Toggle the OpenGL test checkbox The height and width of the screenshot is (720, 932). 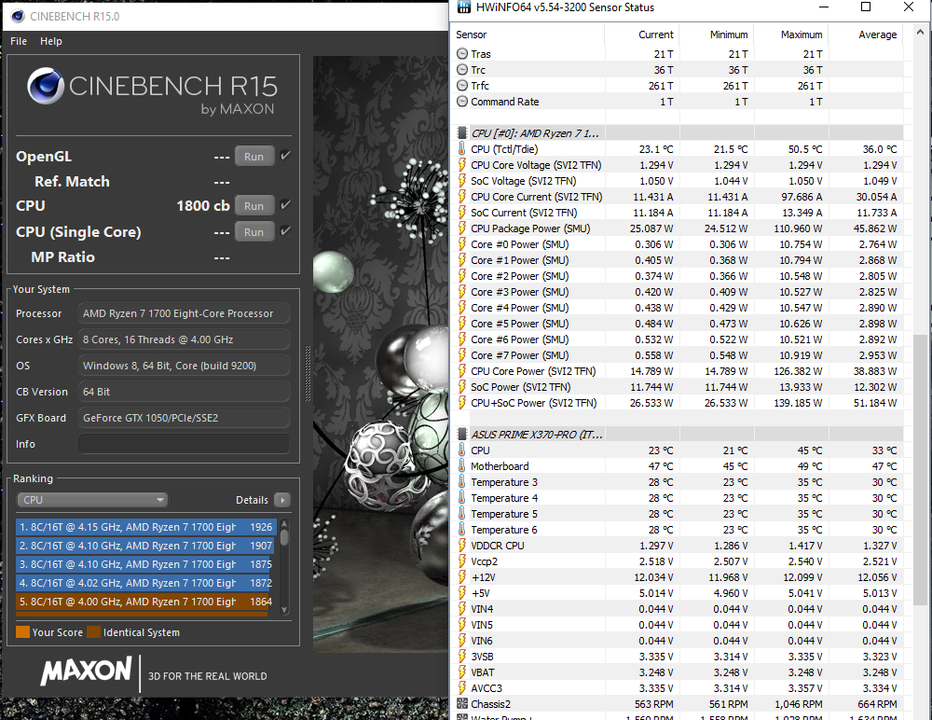(x=285, y=156)
